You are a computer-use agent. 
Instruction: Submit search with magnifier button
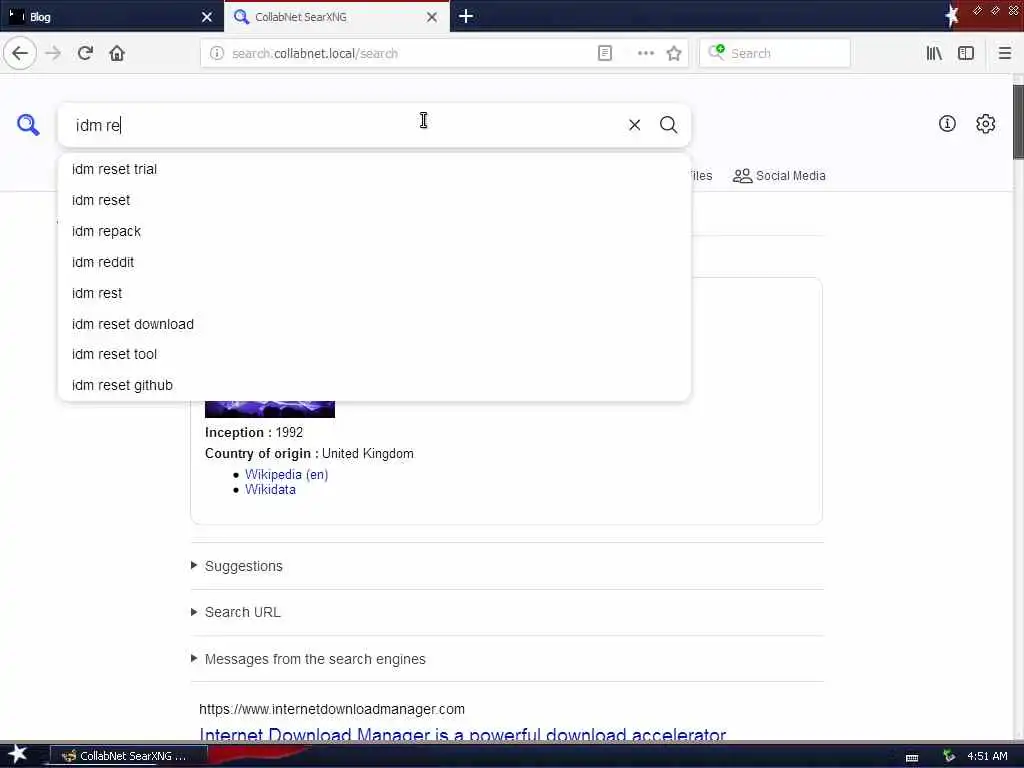pos(668,125)
